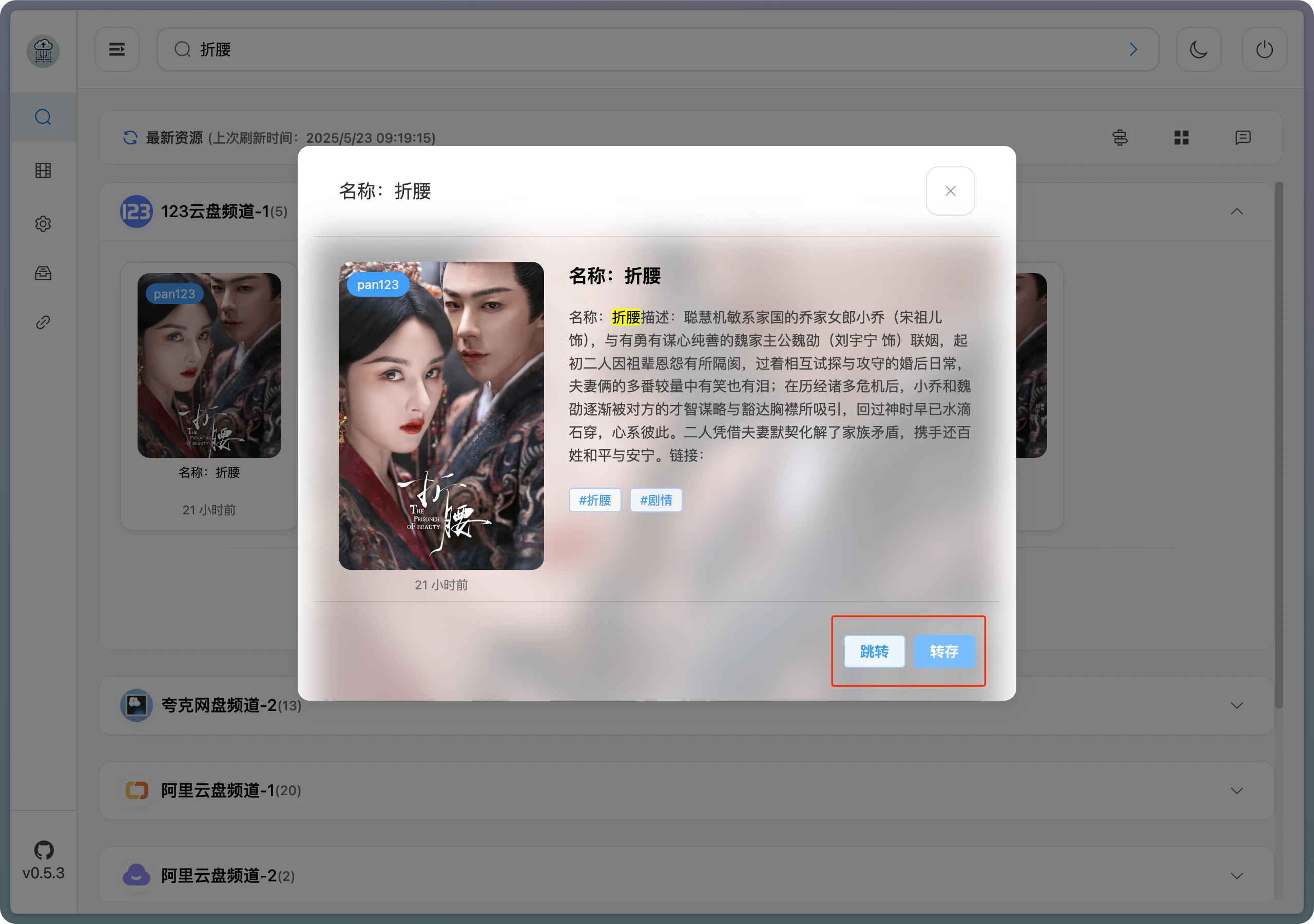Viewport: 1314px width, 924px height.
Task: Expand the 夸克网盘频道-2 section
Action: coord(1236,705)
